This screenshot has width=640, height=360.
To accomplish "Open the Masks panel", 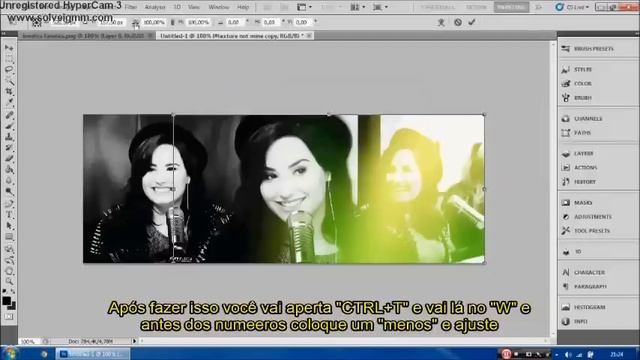I will click(577, 203).
